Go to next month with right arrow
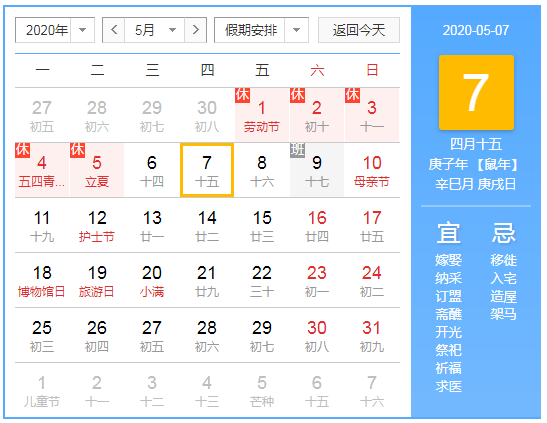The height and width of the screenshot is (423, 547). coord(196,30)
